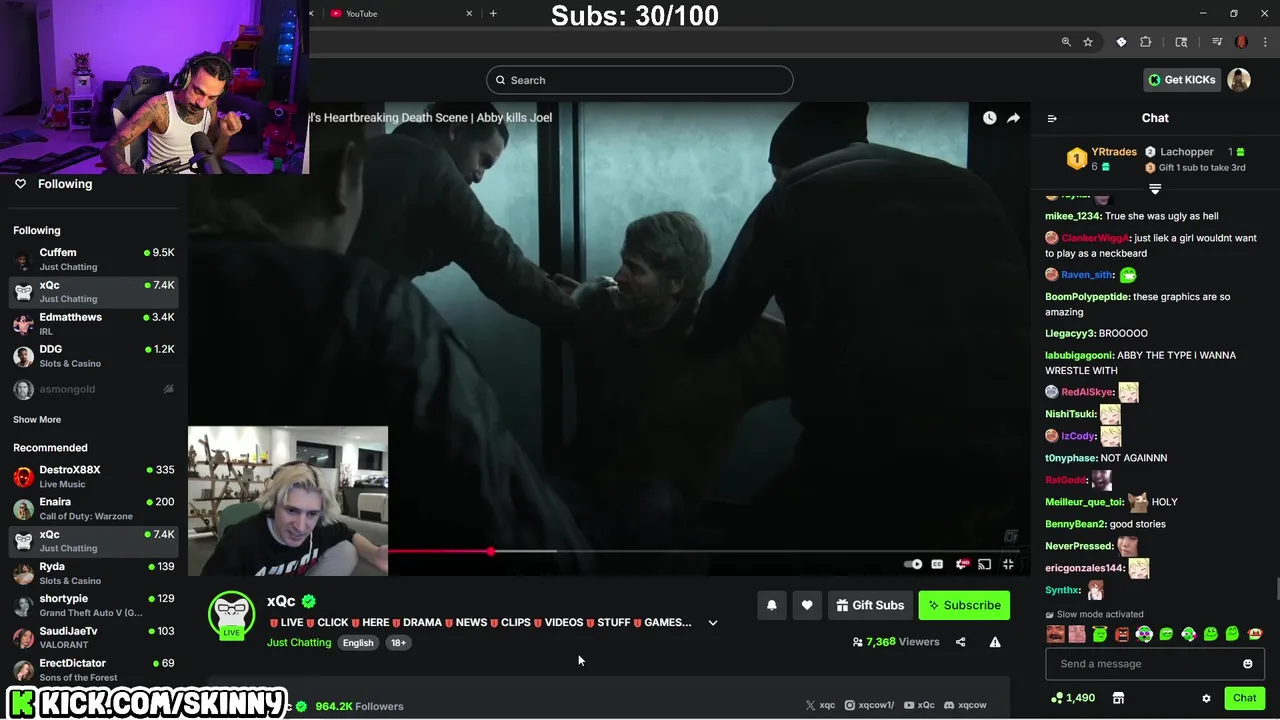The image size is (1280, 720).
Task: Click the Just Chatting category link
Action: [x=299, y=643]
